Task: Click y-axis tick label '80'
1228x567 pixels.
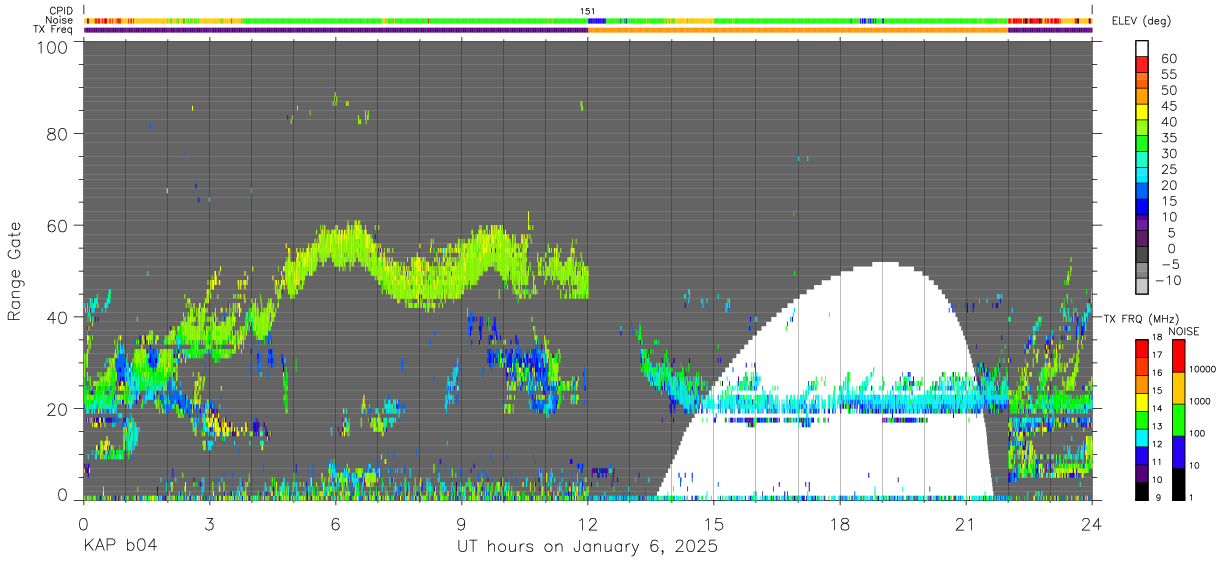Action: 58,133
